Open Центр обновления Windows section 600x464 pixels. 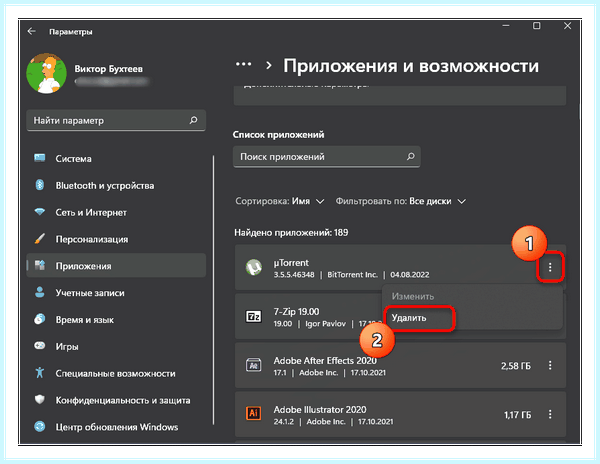click(x=116, y=427)
